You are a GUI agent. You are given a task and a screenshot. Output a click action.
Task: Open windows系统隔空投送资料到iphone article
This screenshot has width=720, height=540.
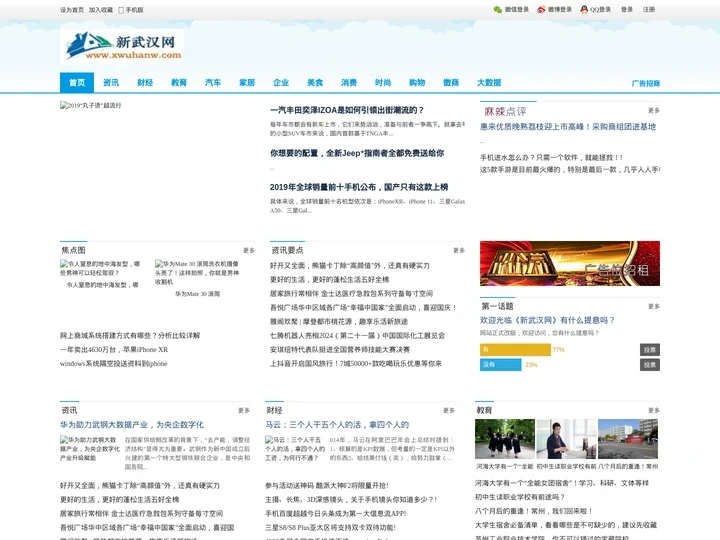click(x=114, y=364)
